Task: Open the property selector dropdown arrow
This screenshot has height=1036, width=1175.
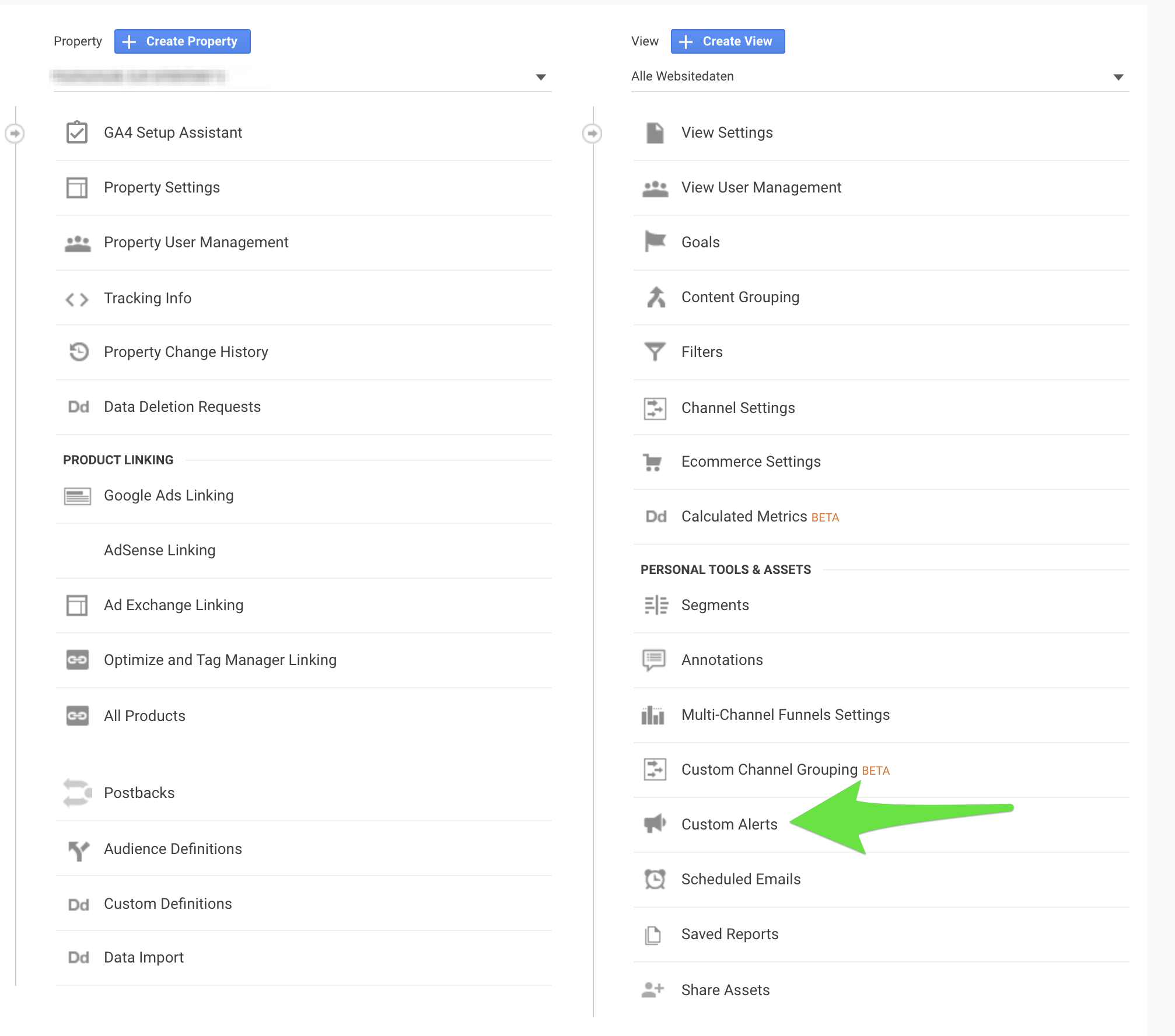Action: tap(541, 77)
